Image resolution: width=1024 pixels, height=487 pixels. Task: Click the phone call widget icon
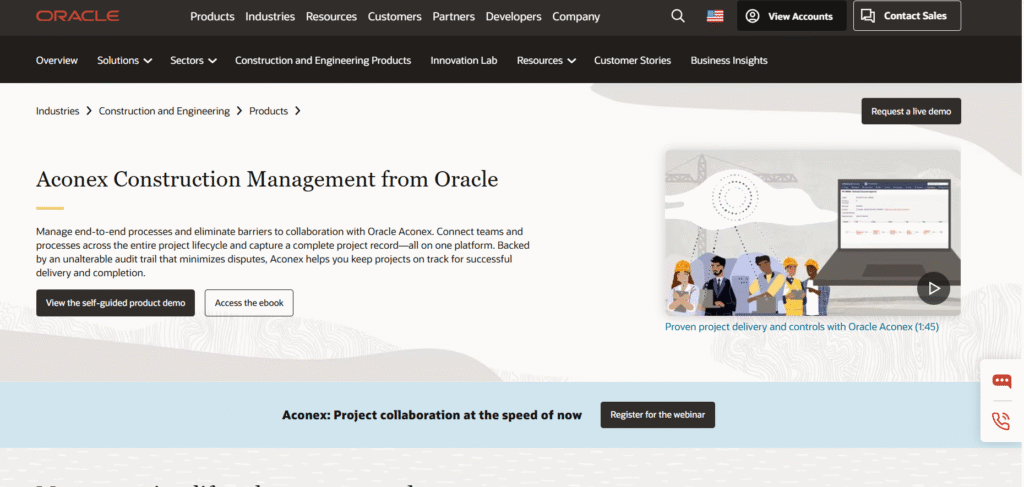(1001, 420)
